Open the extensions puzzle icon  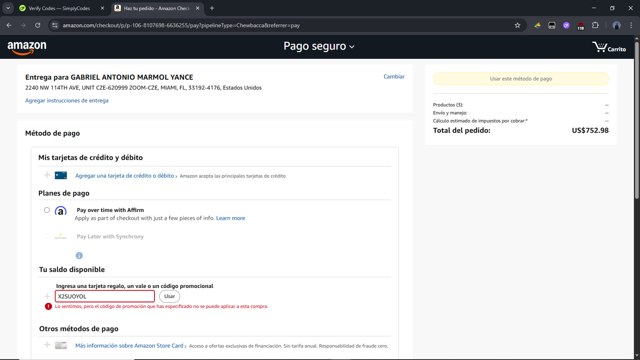[x=595, y=25]
